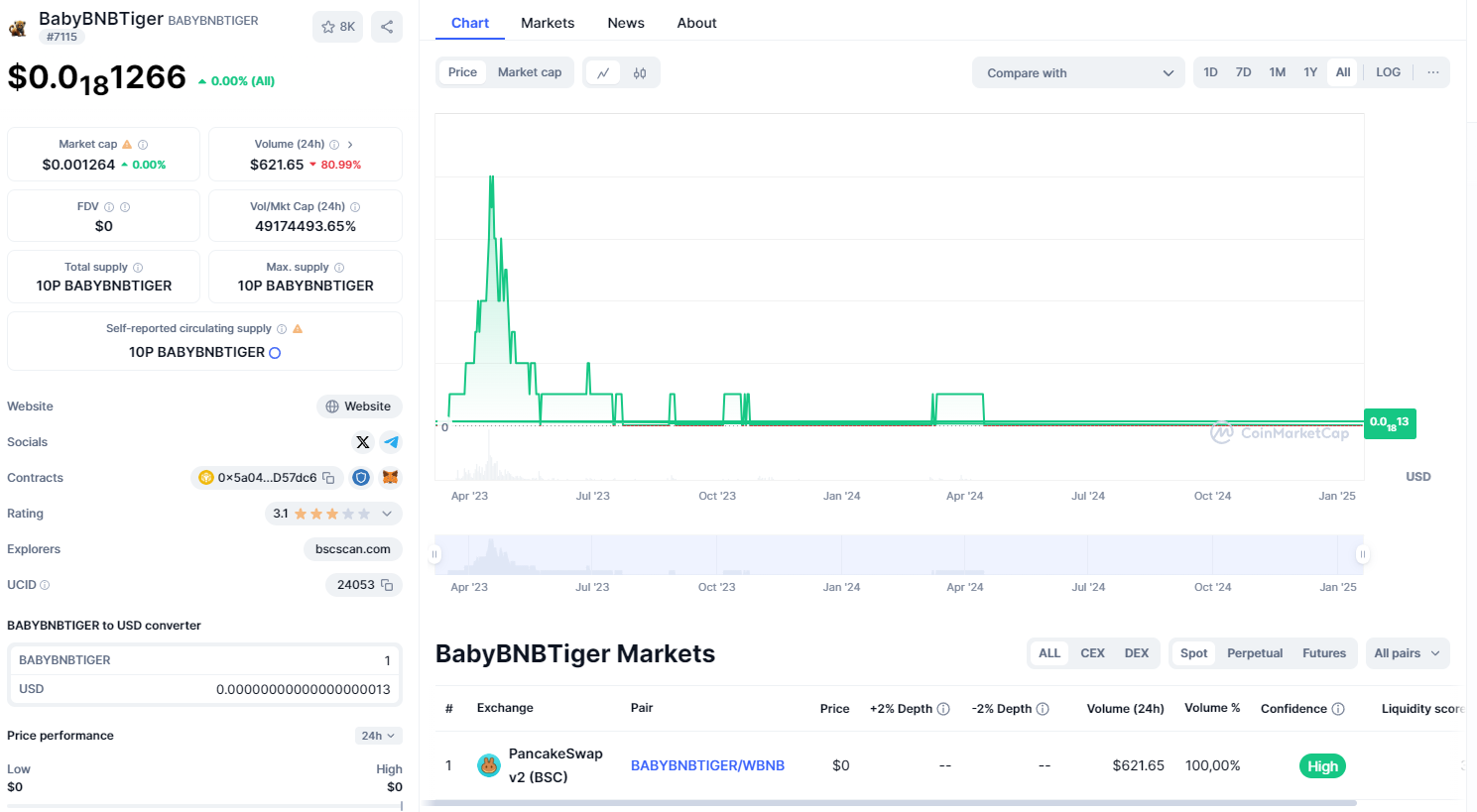Open the Compare with dropdown
1477x812 pixels.
(x=1078, y=72)
